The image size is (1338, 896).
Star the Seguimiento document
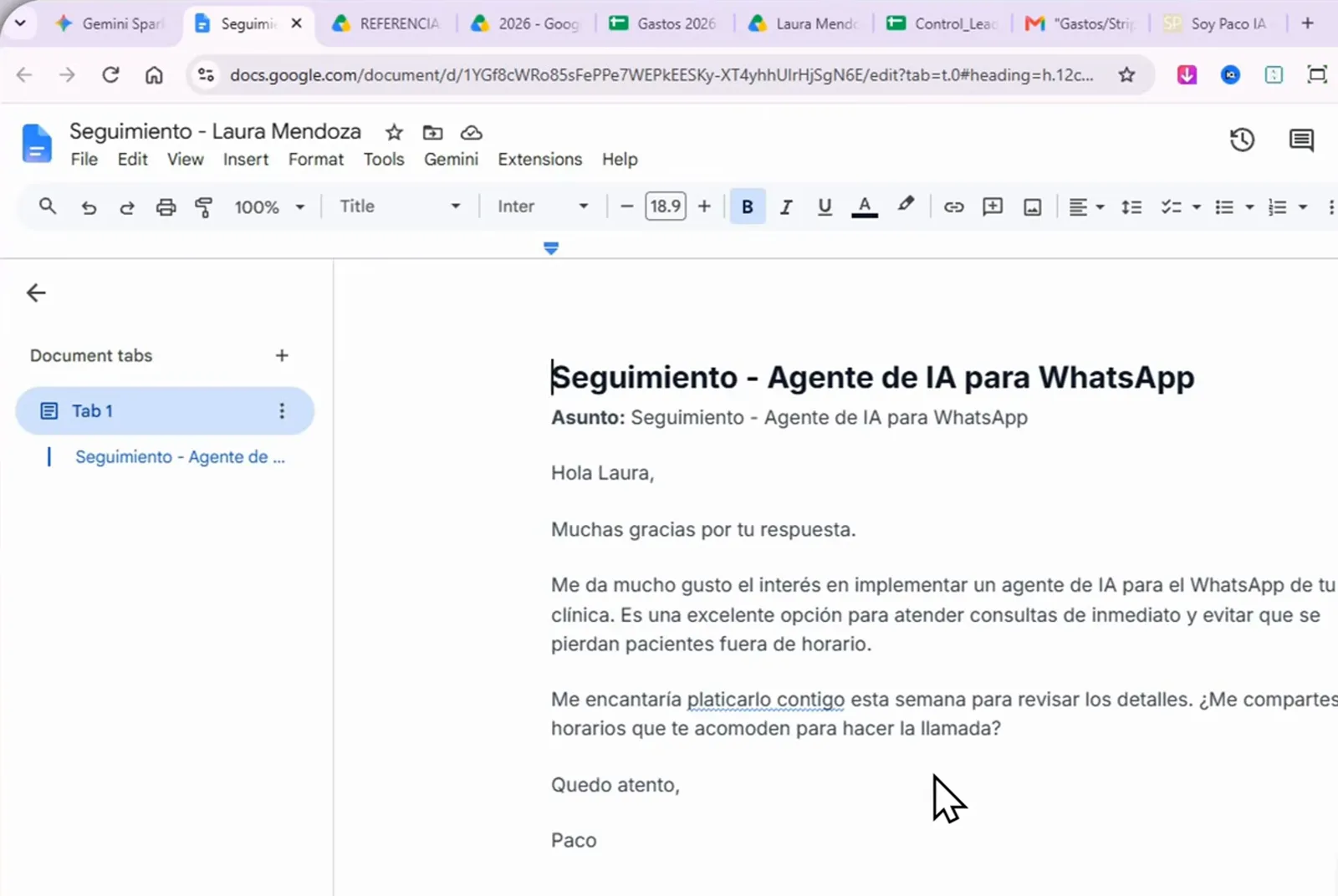point(394,132)
